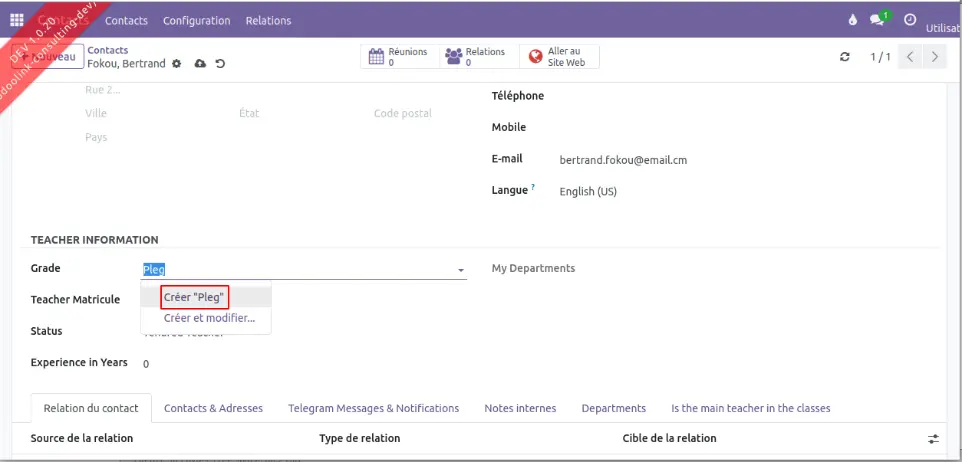Choose 'Créer et modifier...' option
The image size is (962, 462).
click(209, 318)
